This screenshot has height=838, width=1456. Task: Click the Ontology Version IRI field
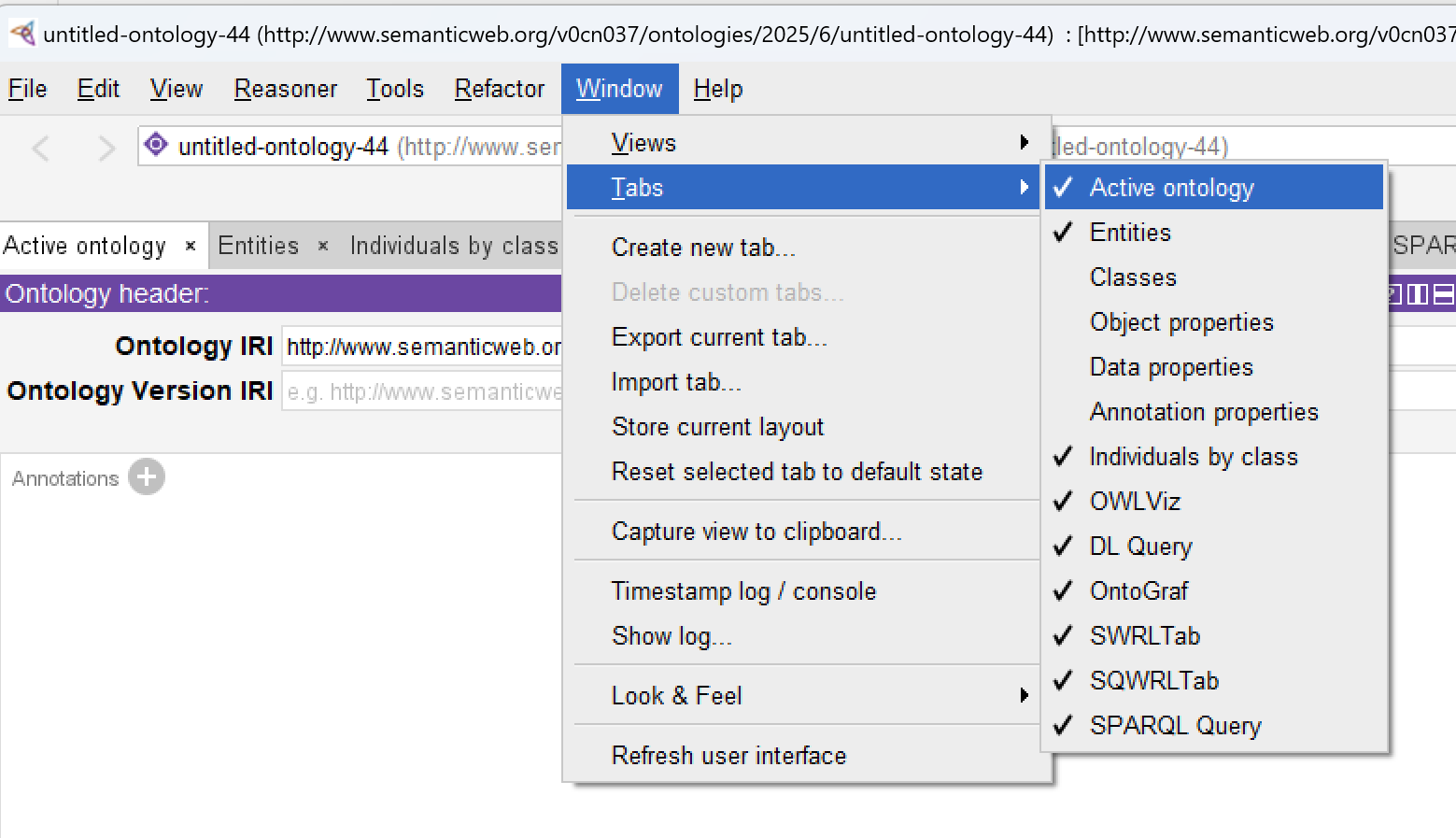[x=422, y=391]
